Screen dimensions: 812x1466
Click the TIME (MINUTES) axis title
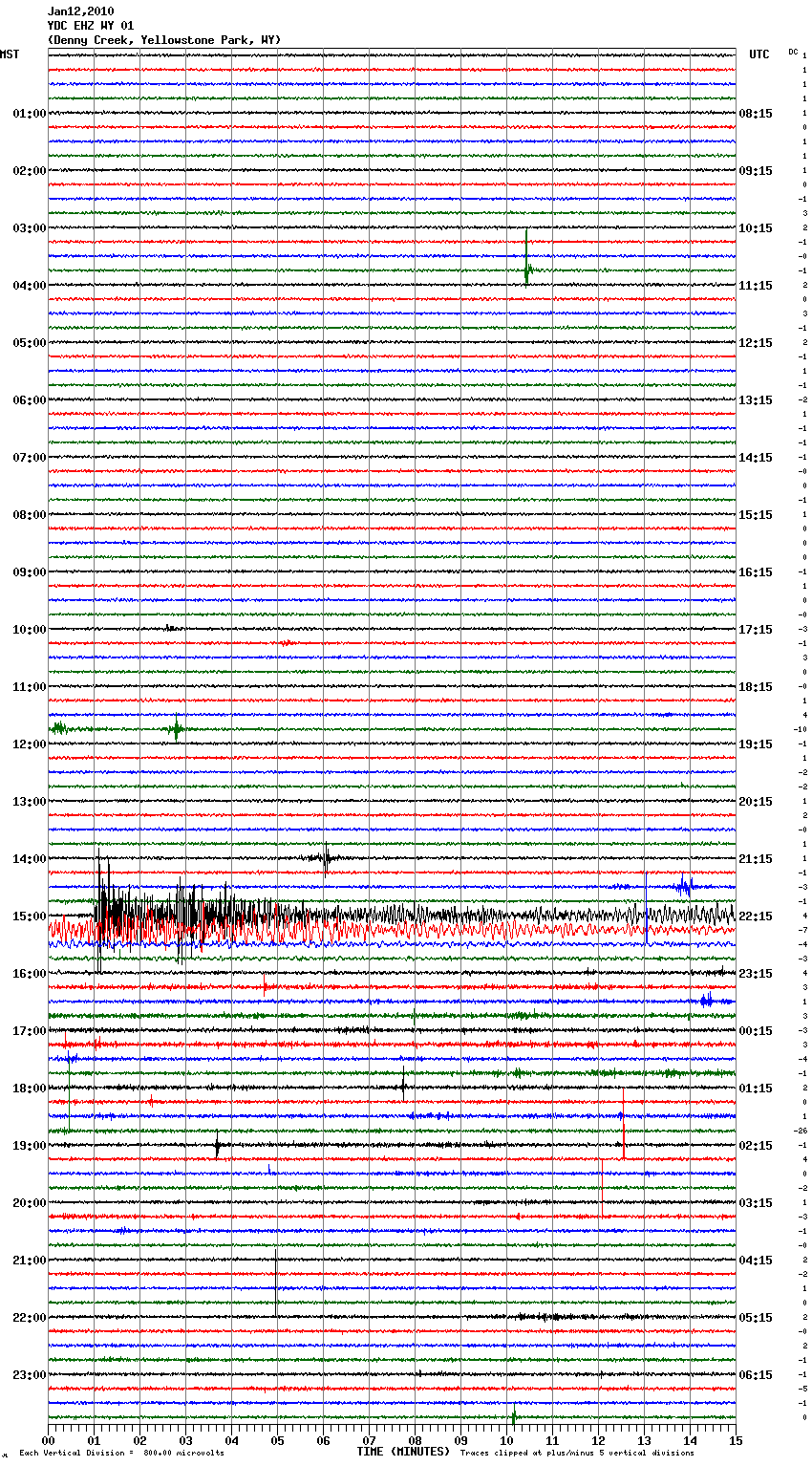click(403, 1452)
